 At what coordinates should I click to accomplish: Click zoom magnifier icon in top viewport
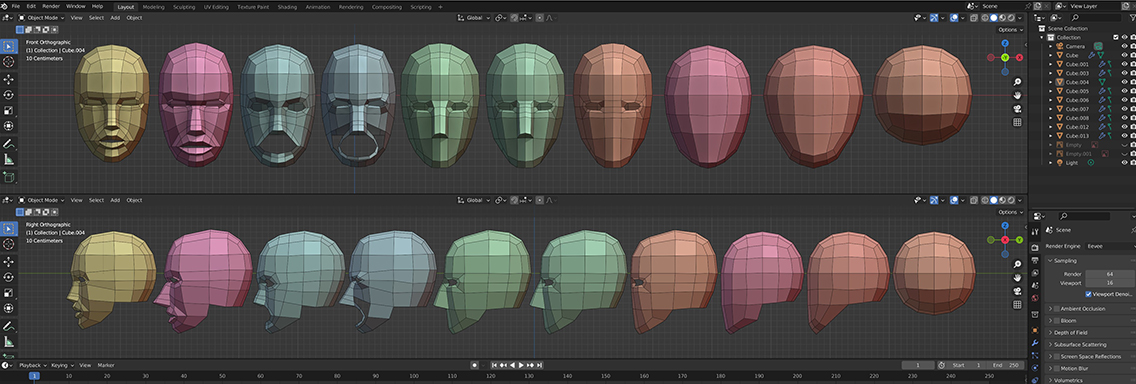(1017, 82)
